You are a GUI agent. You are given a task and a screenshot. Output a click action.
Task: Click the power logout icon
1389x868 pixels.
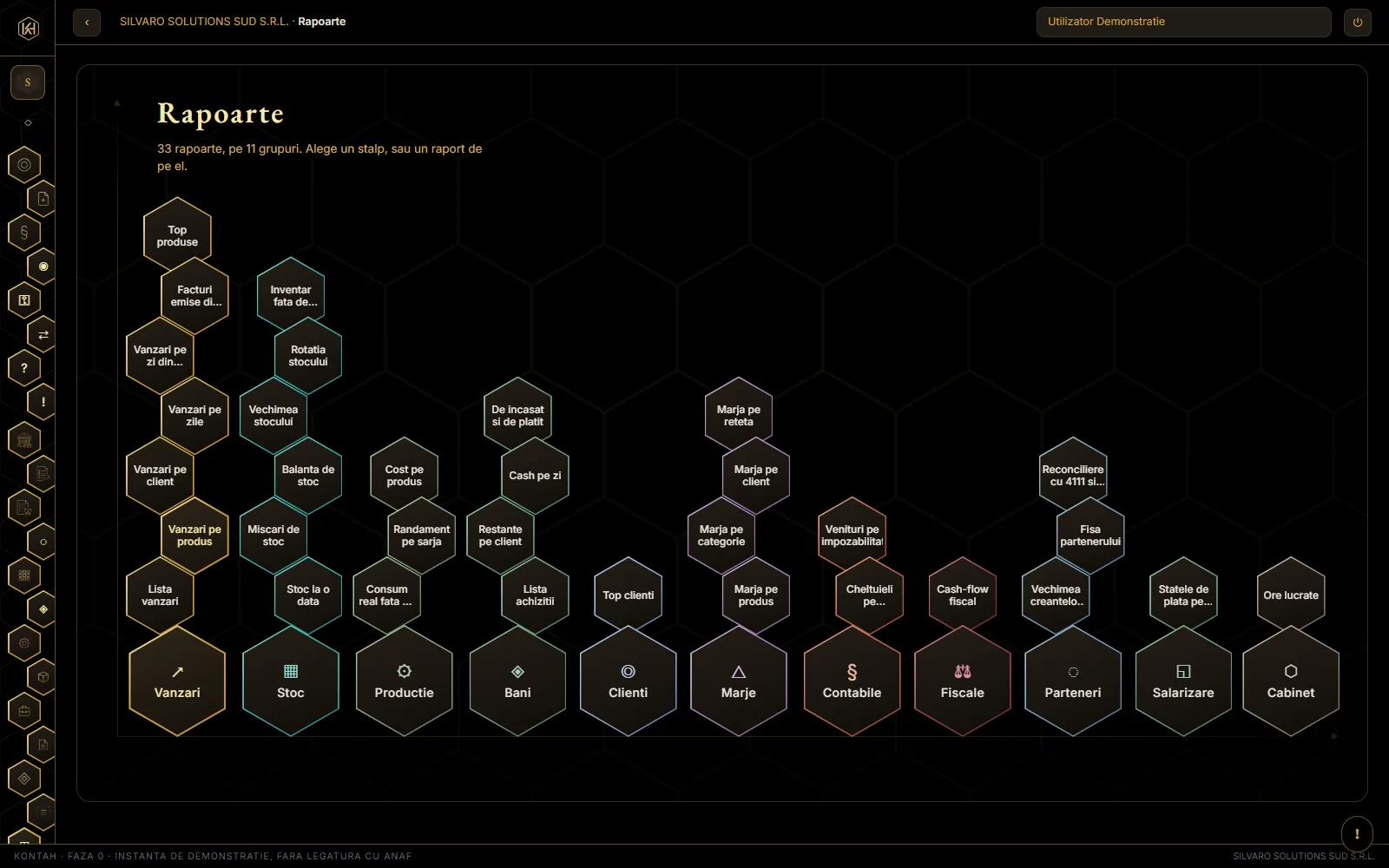click(1358, 23)
